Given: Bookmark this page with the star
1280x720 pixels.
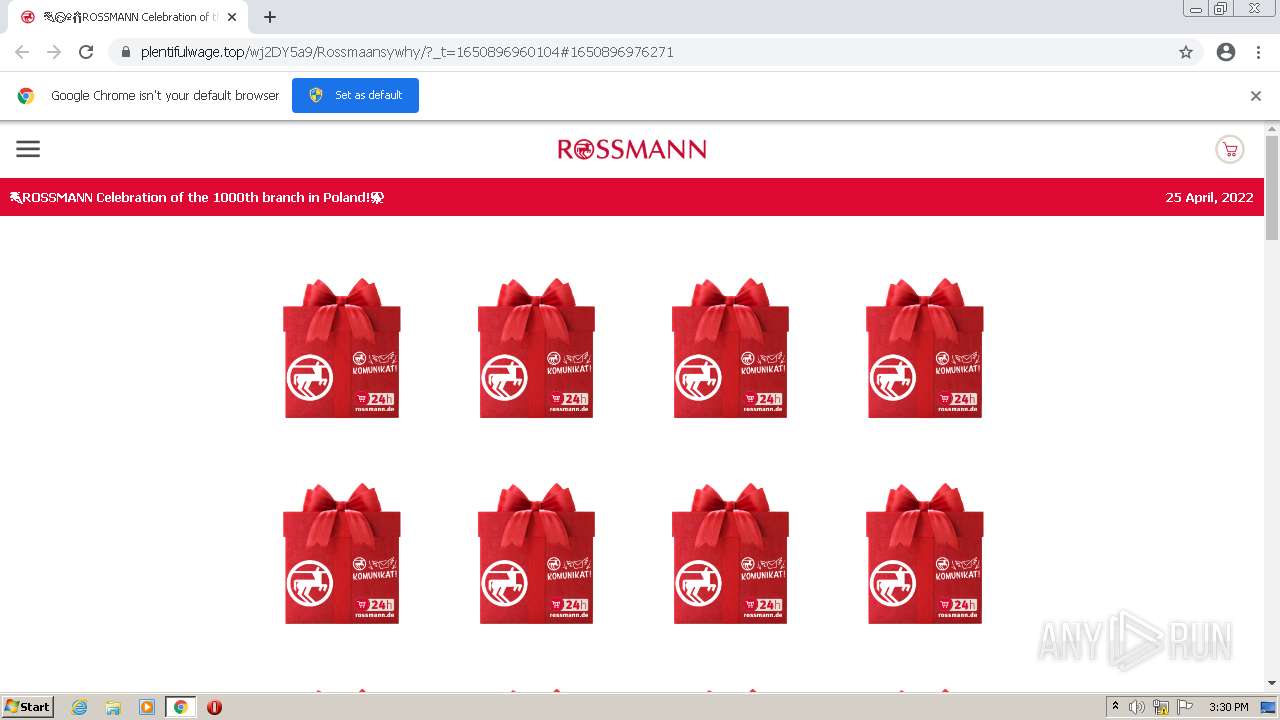Looking at the screenshot, I should click(x=1186, y=52).
